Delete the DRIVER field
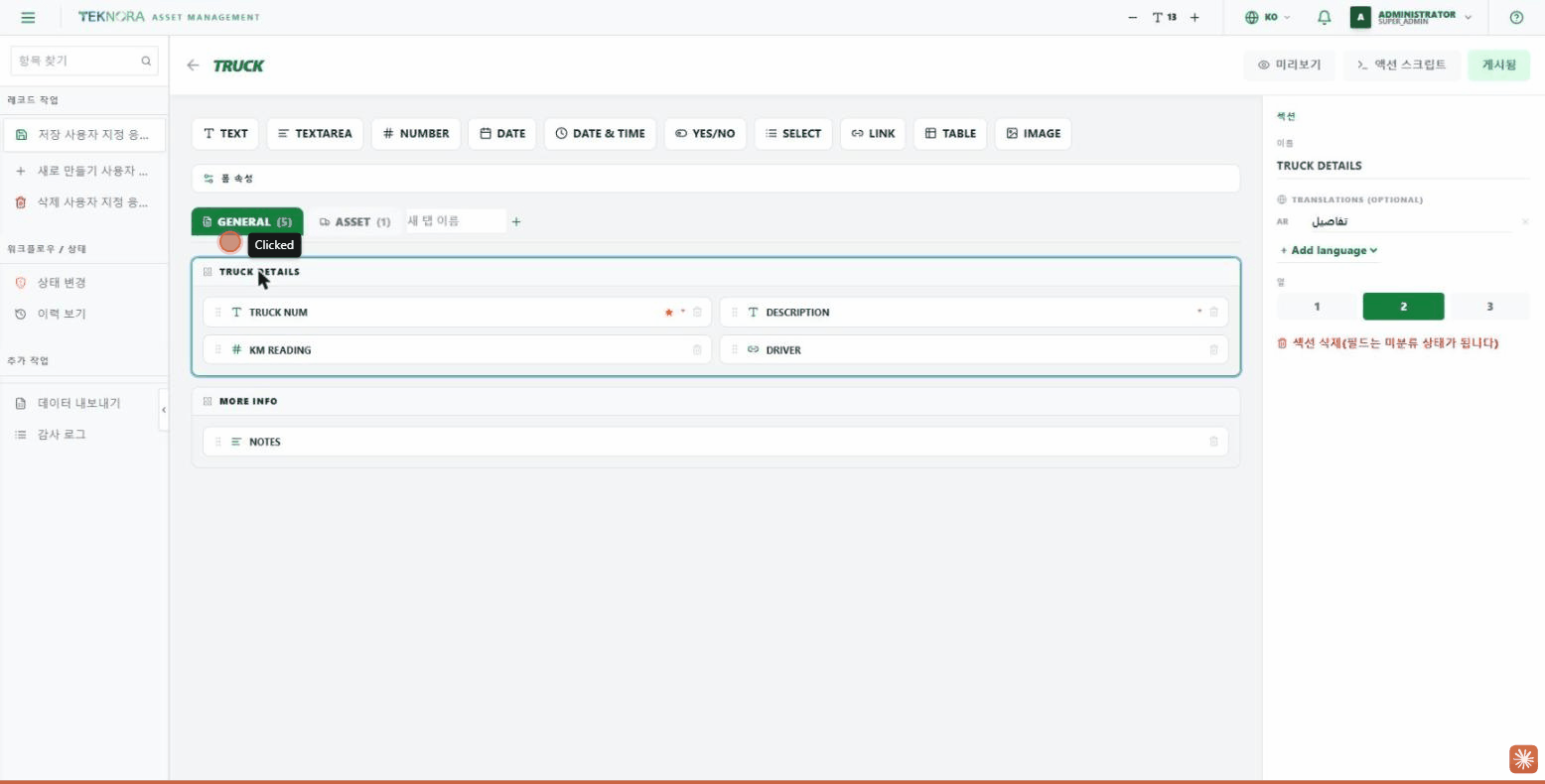This screenshot has height=784, width=1545. click(x=1213, y=349)
